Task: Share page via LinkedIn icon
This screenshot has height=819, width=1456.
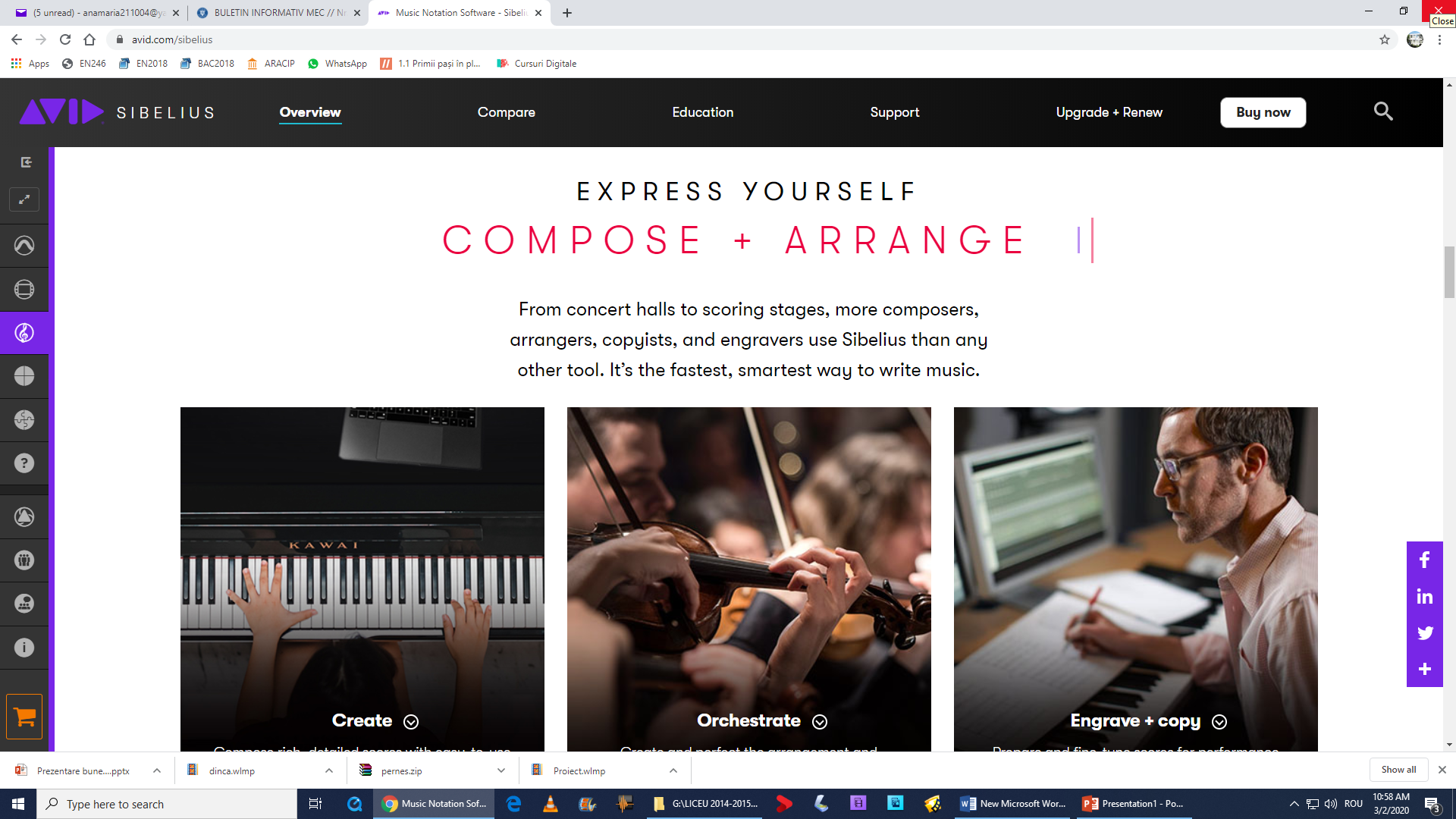Action: pos(1424,596)
